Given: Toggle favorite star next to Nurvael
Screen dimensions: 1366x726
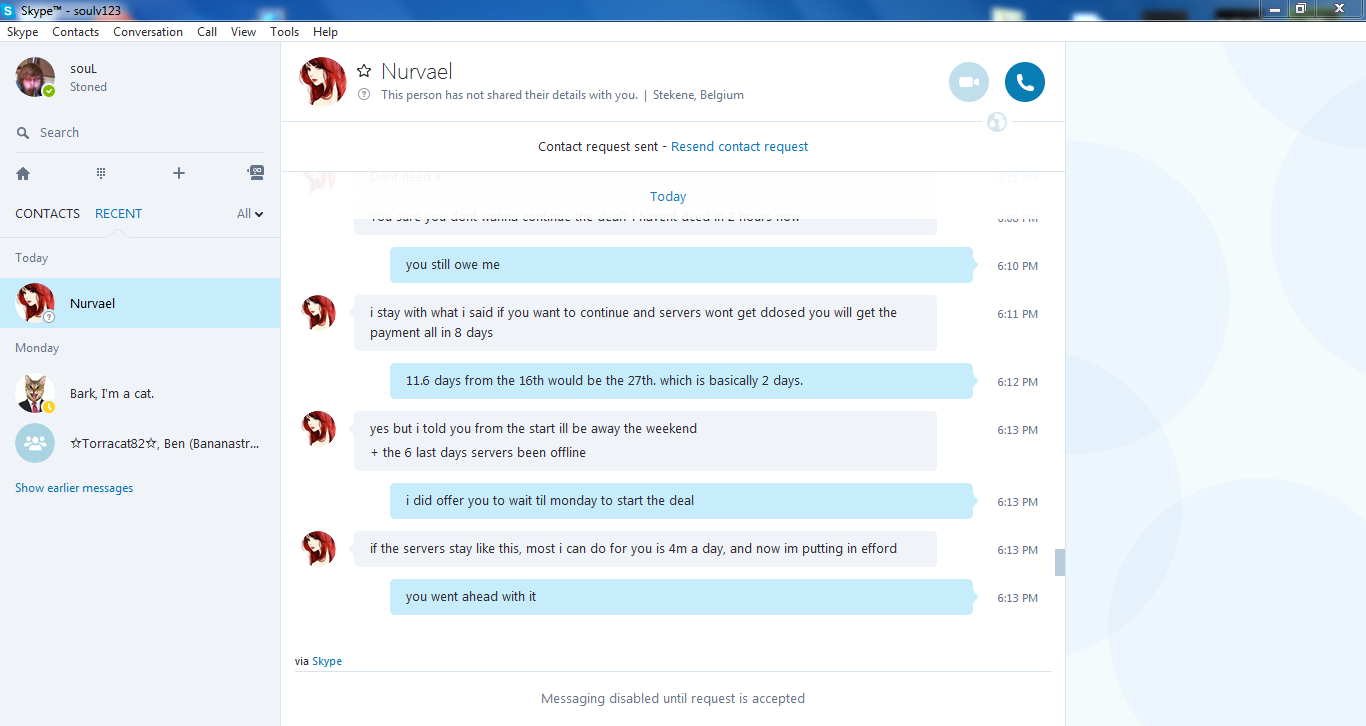Looking at the screenshot, I should [364, 71].
